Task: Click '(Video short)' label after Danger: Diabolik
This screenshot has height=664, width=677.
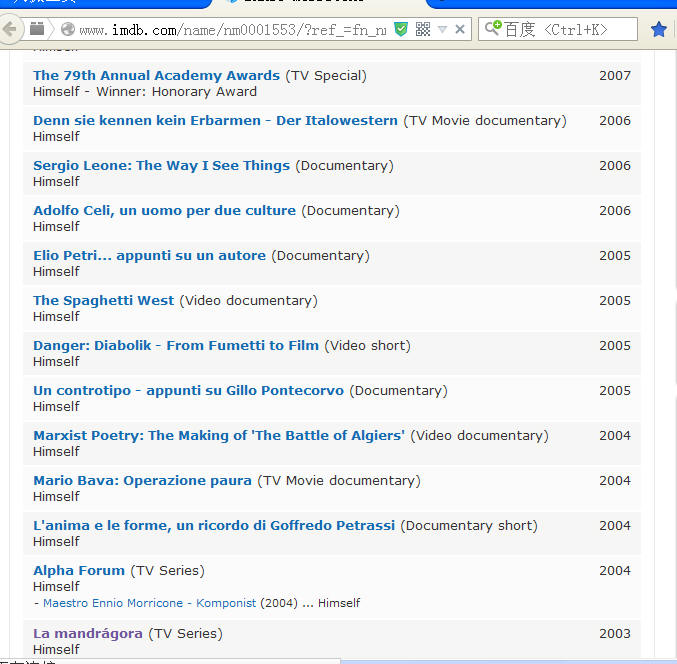Action: pyautogui.click(x=367, y=346)
